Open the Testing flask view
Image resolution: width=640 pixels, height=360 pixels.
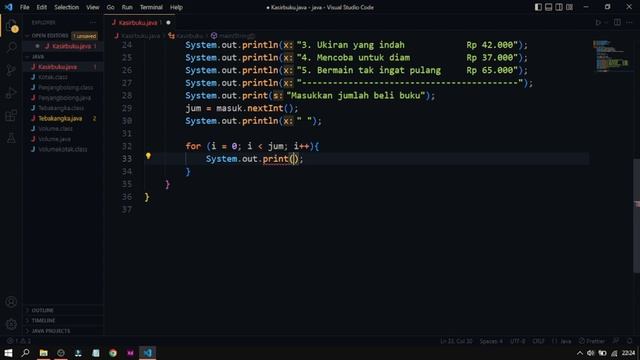tap(11, 138)
